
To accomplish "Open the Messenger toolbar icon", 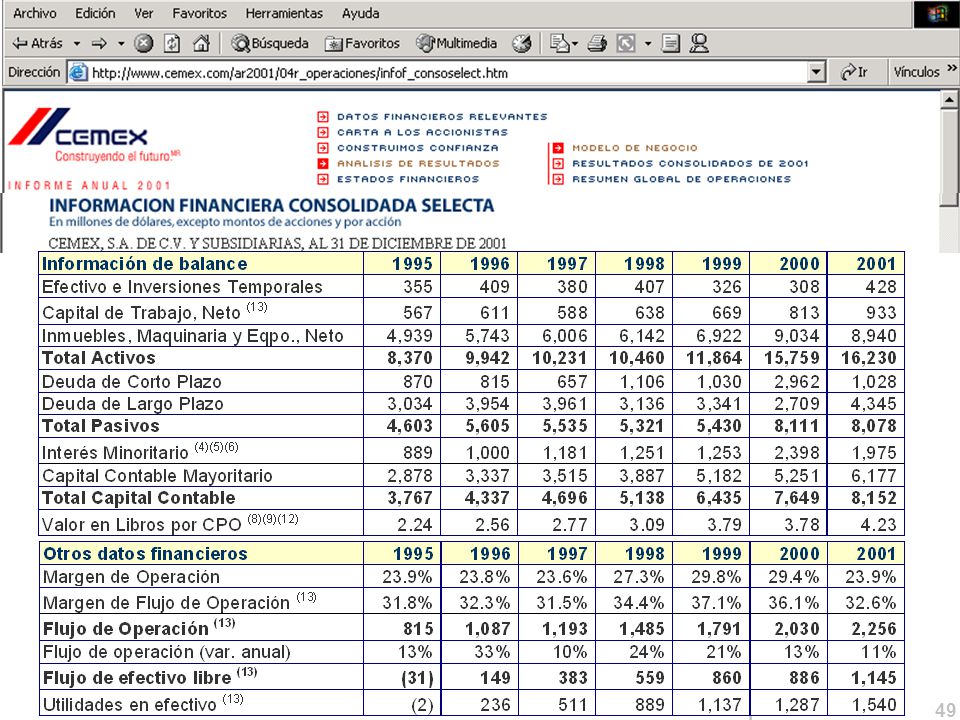I will pos(699,43).
